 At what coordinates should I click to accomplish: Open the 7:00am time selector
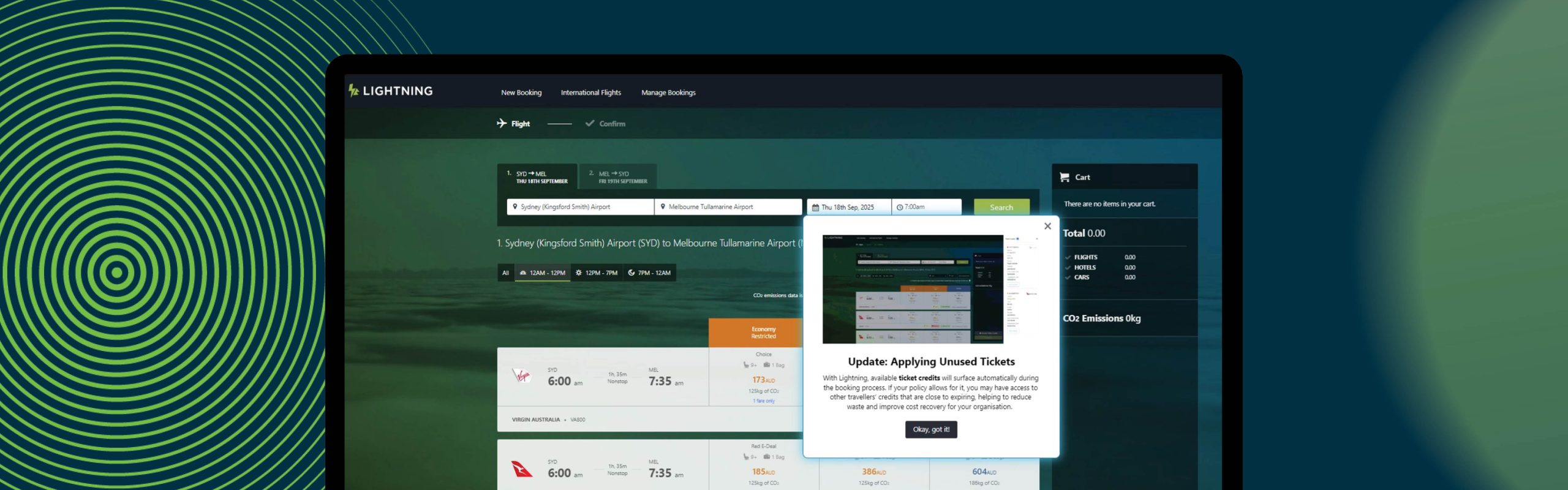coord(927,207)
